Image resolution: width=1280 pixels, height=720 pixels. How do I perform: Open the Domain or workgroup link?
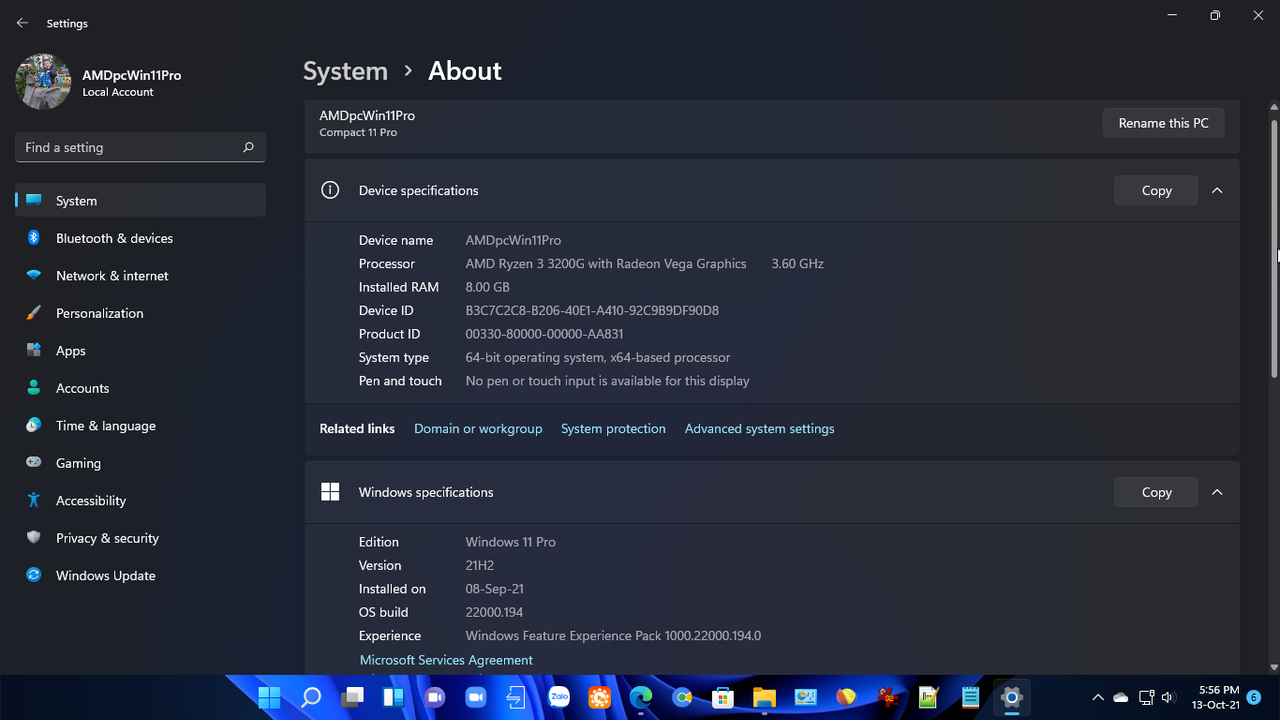pyautogui.click(x=478, y=428)
